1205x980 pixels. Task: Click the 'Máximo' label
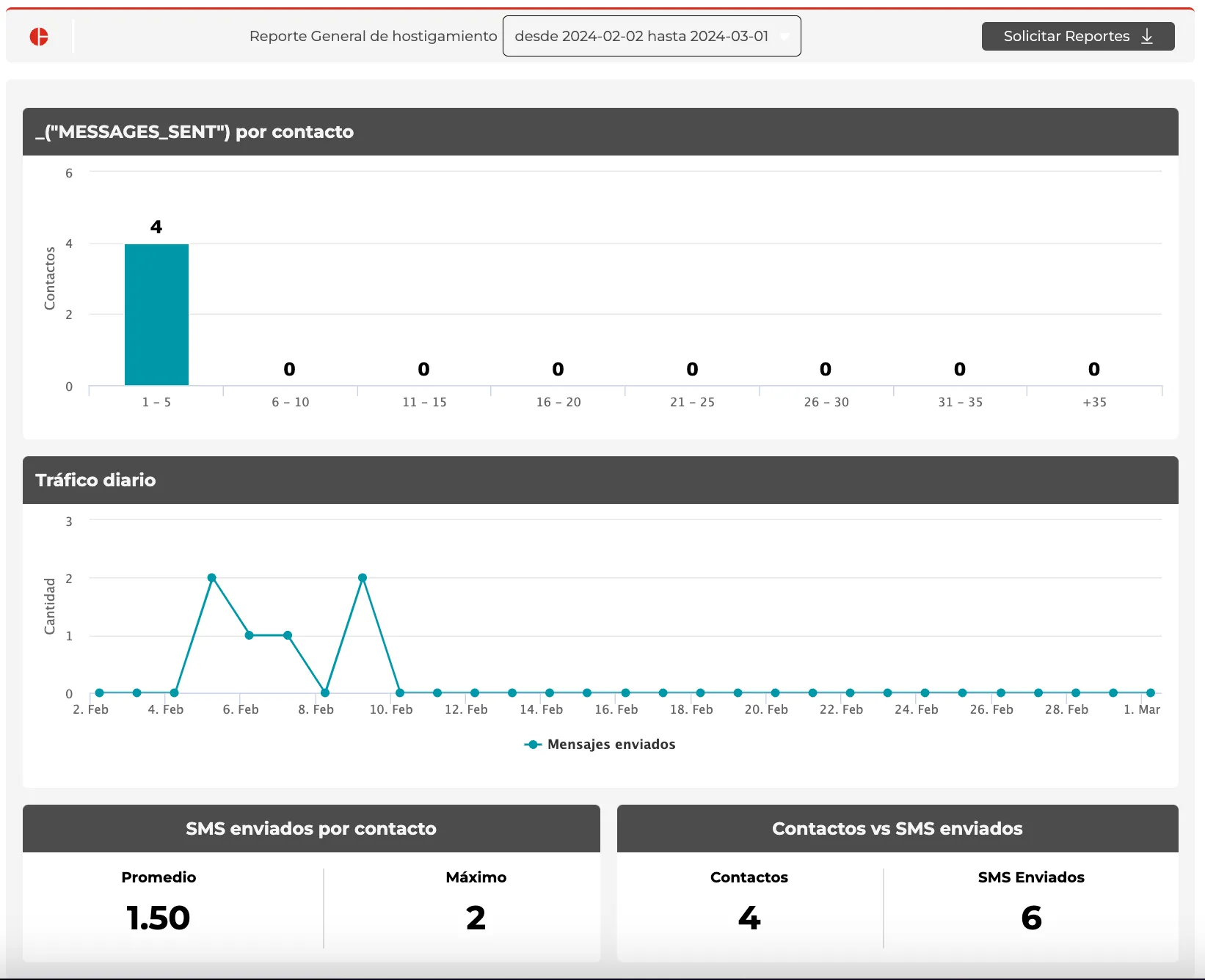click(476, 877)
